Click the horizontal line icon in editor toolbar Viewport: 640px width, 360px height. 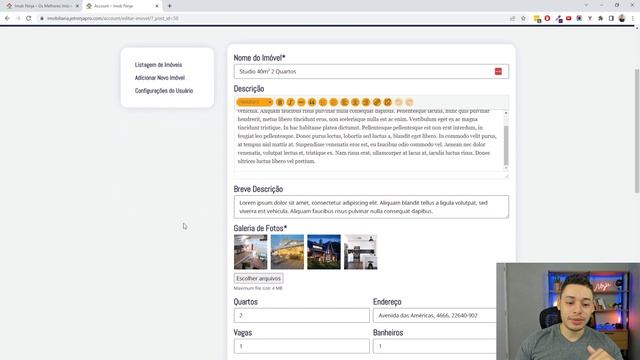point(301,102)
